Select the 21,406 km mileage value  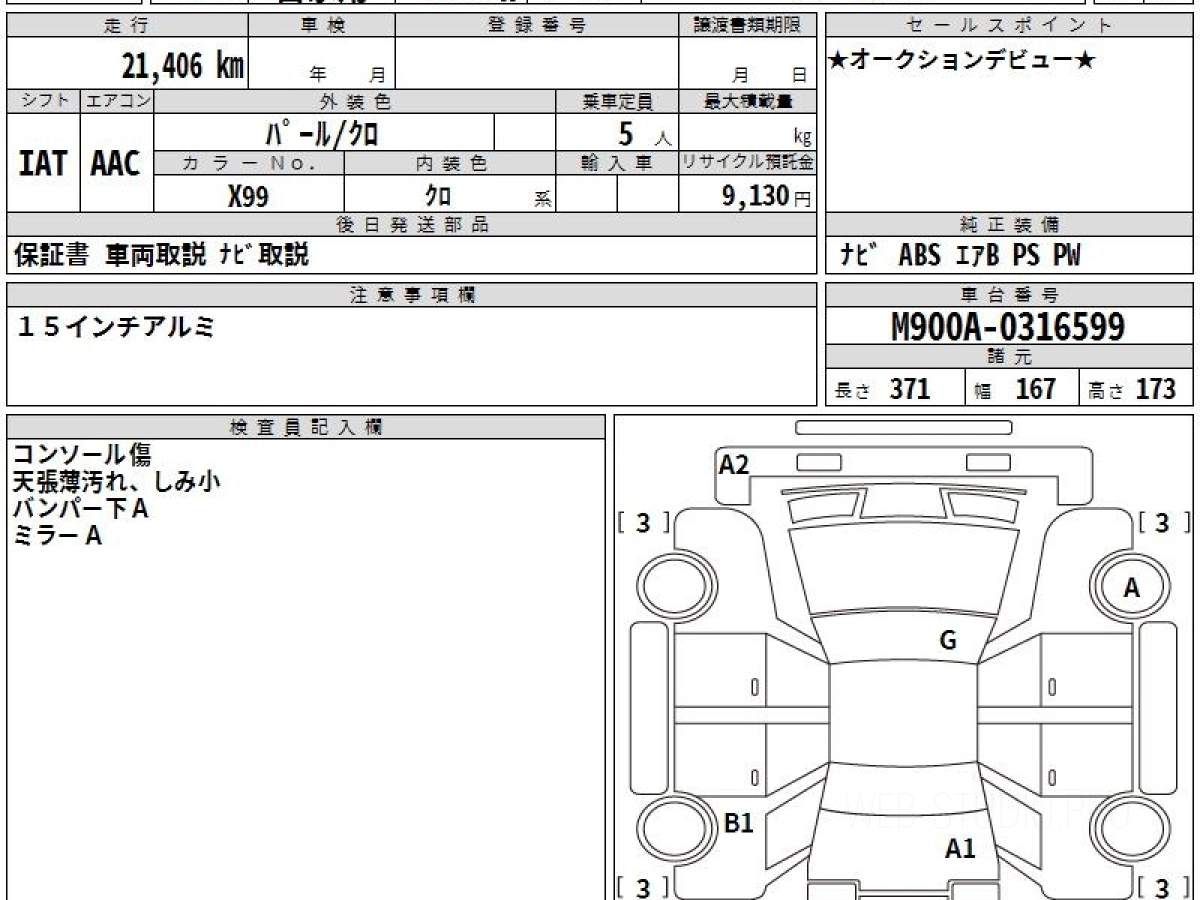coord(182,67)
